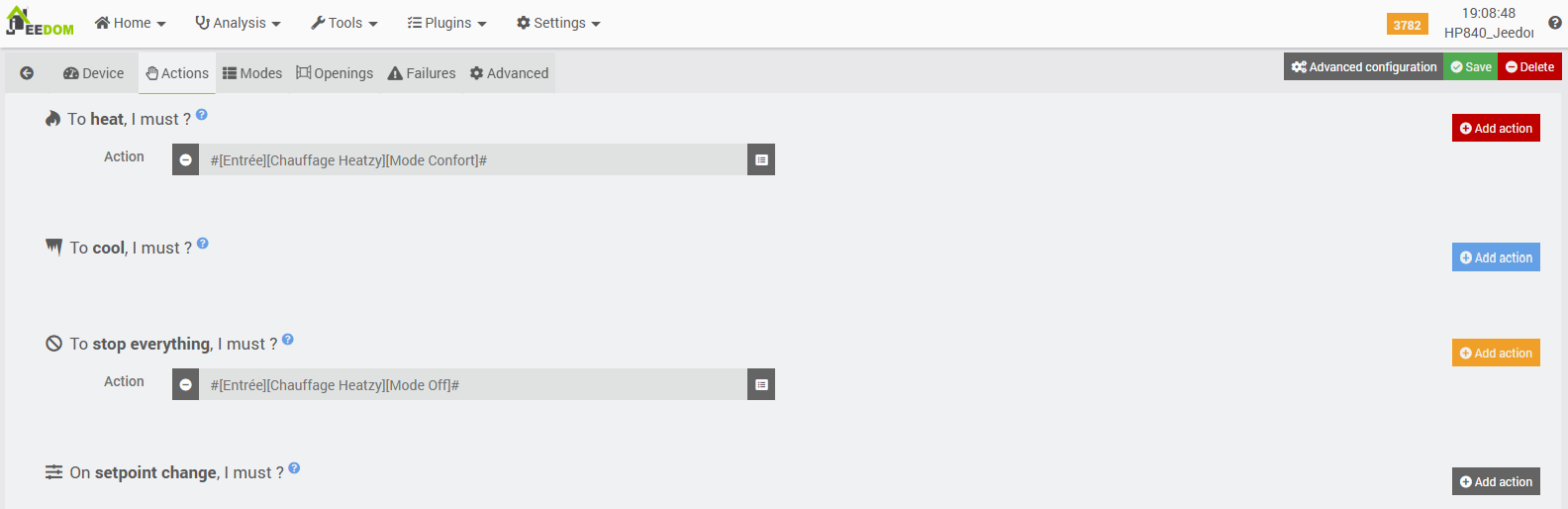Viewport: 1568px width, 509px height.
Task: Click the back arrow circle icon
Action: [27, 73]
